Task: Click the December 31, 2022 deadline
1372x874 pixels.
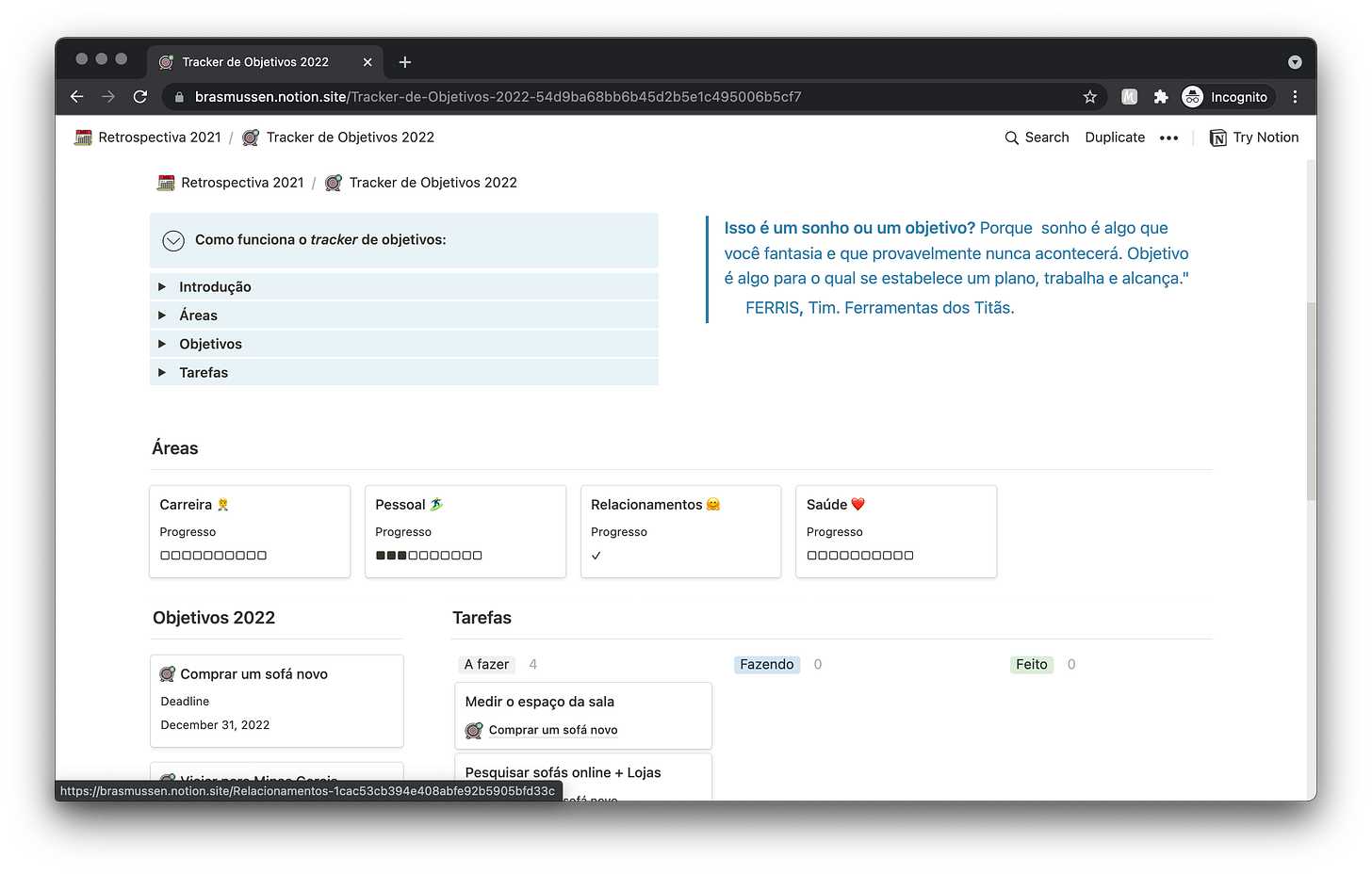Action: pyautogui.click(x=215, y=725)
